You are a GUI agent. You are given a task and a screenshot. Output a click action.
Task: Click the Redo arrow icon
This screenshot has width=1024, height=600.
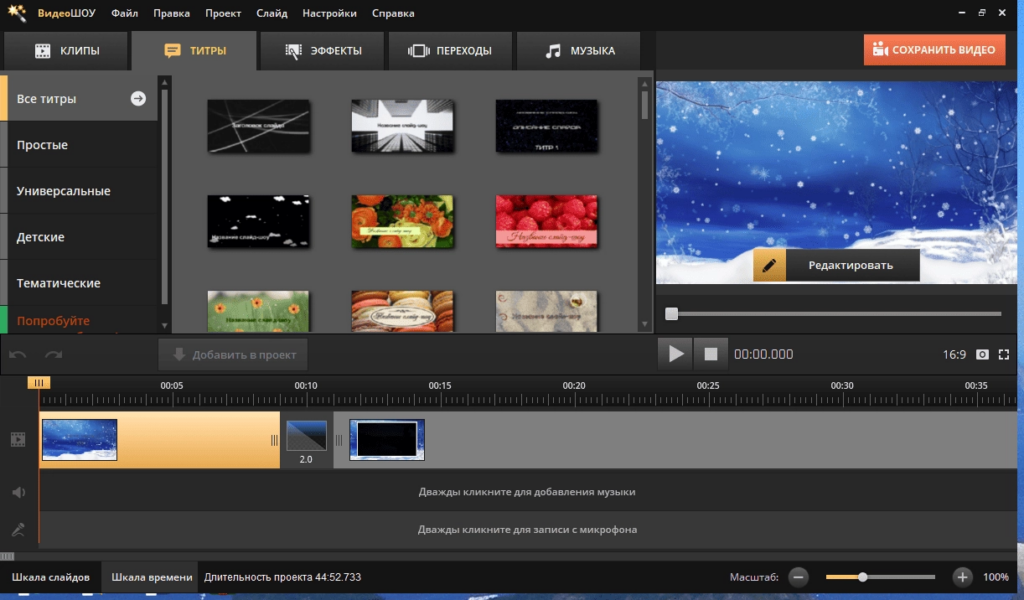coord(54,355)
